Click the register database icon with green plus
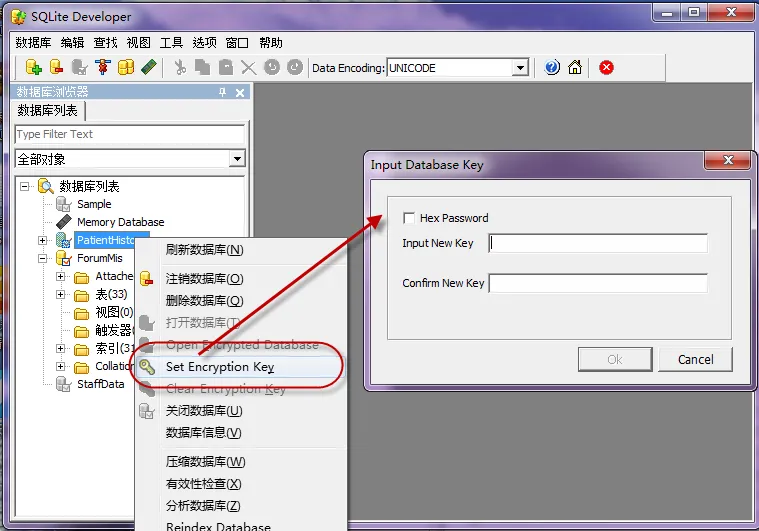This screenshot has height=531, width=759. click(x=33, y=67)
